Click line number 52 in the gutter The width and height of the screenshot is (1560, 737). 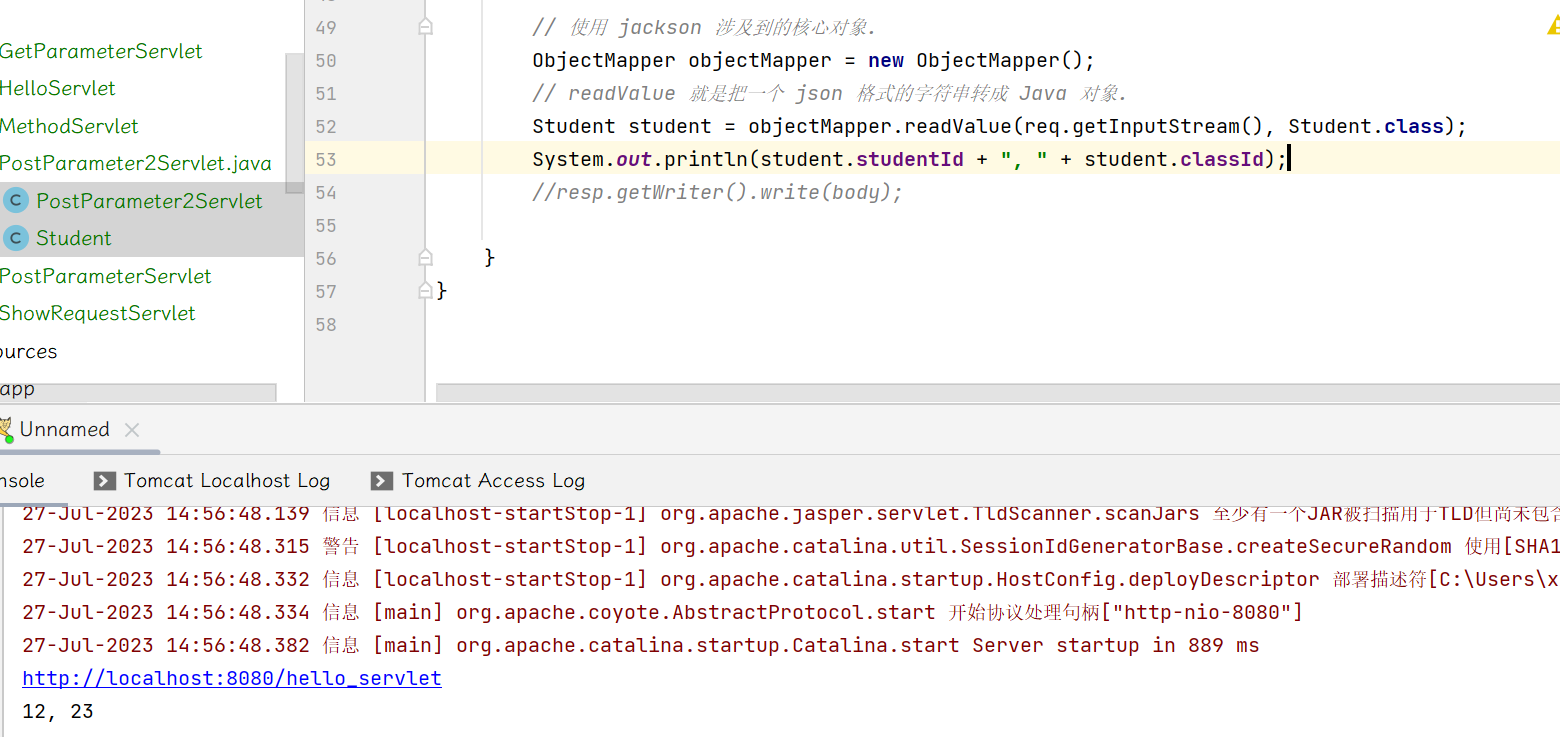[325, 126]
